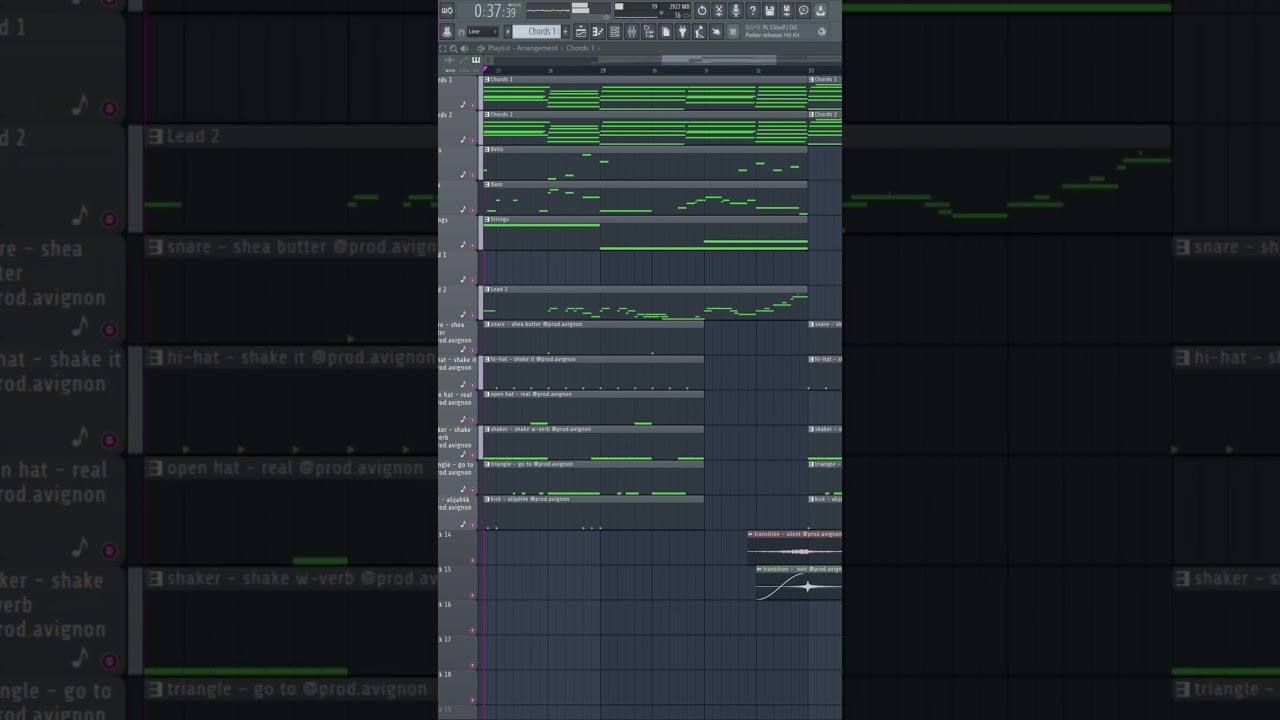
Task: Open the speech bubble project info icon
Action: [x=803, y=11]
